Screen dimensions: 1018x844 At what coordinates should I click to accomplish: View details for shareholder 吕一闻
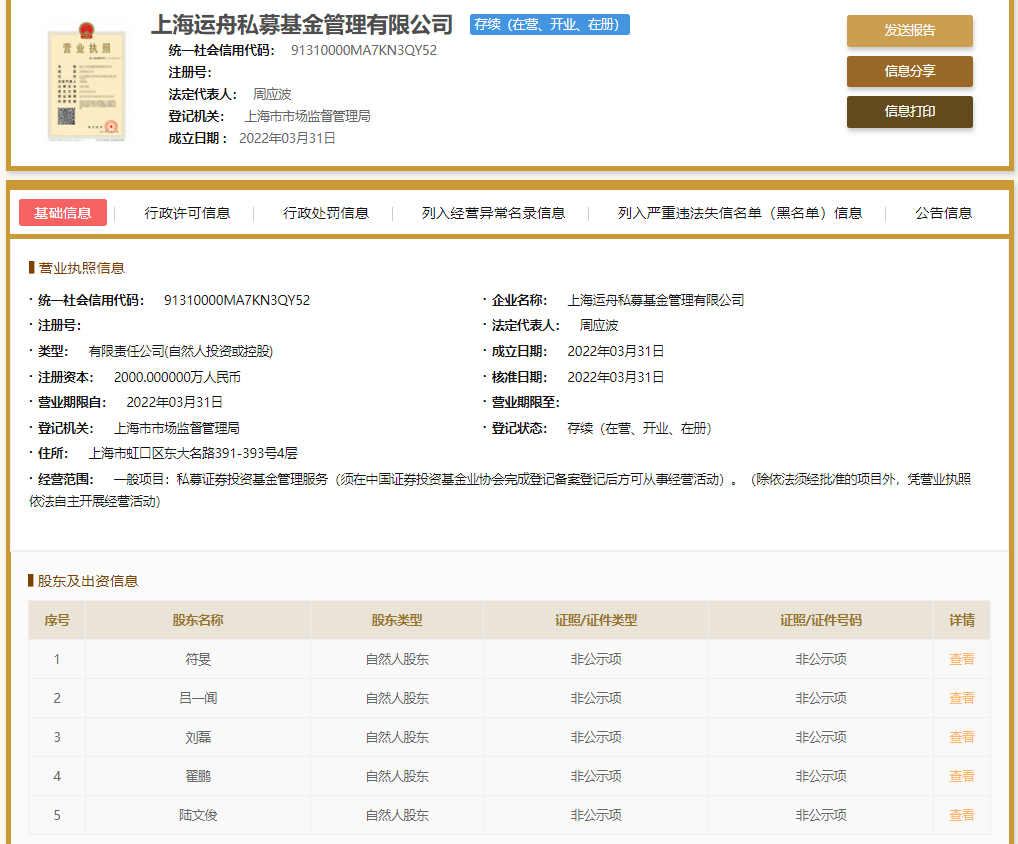[x=961, y=698]
